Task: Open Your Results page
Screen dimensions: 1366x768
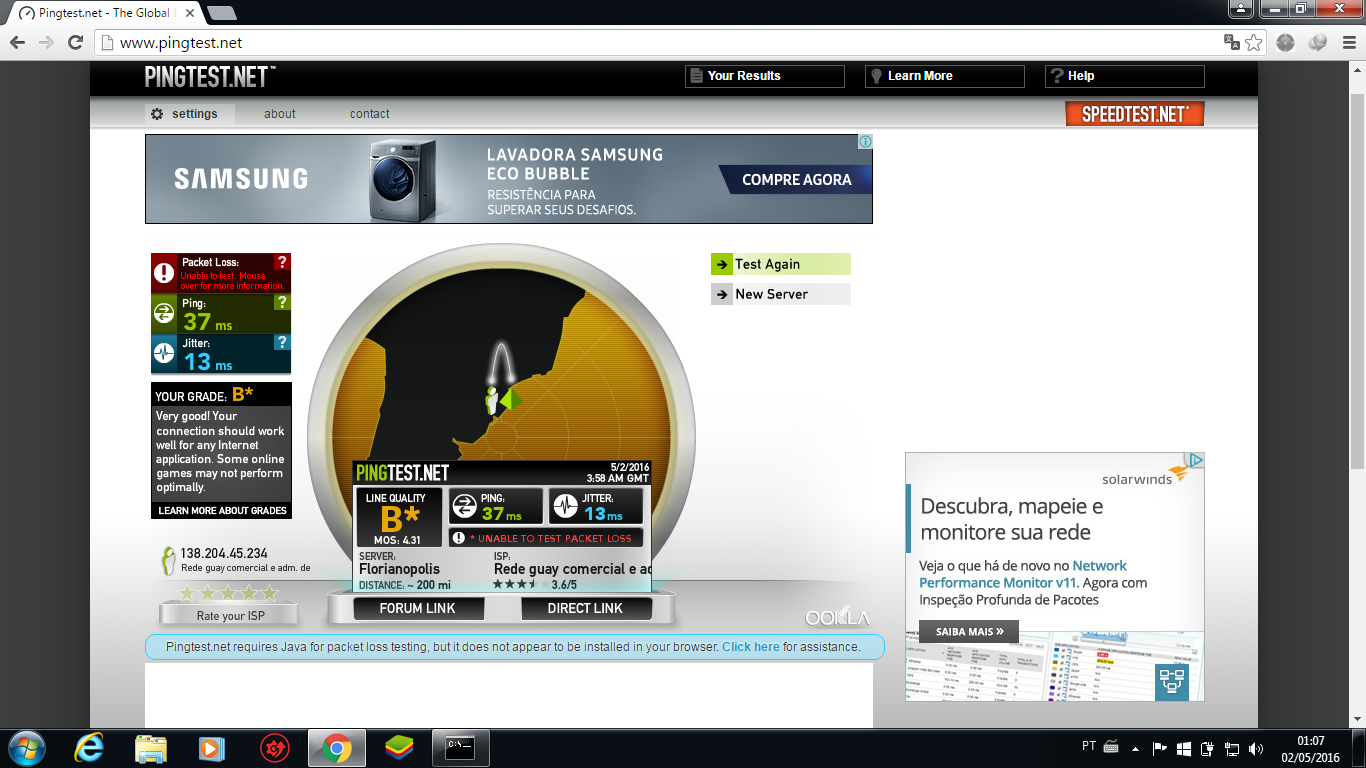Action: pos(765,76)
